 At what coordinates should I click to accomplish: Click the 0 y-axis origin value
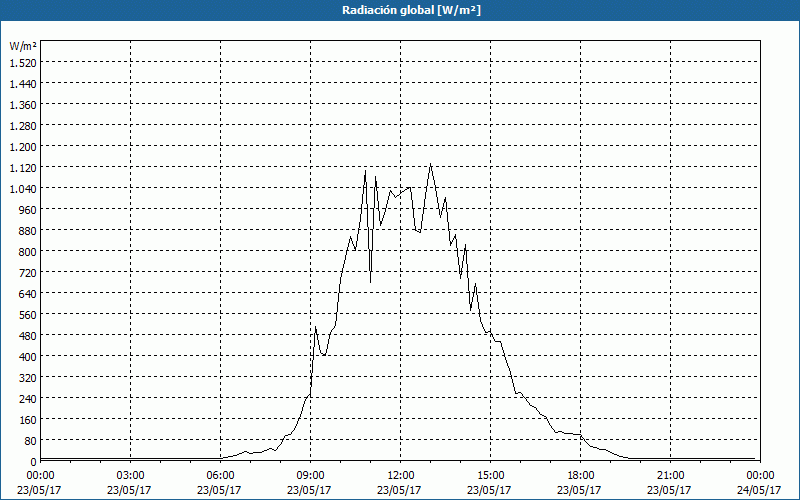click(x=34, y=462)
